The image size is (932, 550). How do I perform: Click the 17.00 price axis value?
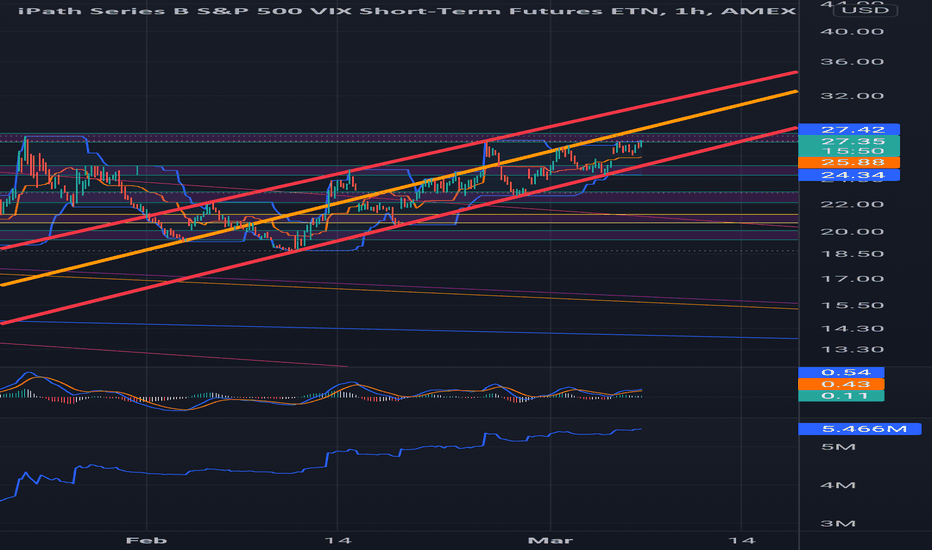852,279
